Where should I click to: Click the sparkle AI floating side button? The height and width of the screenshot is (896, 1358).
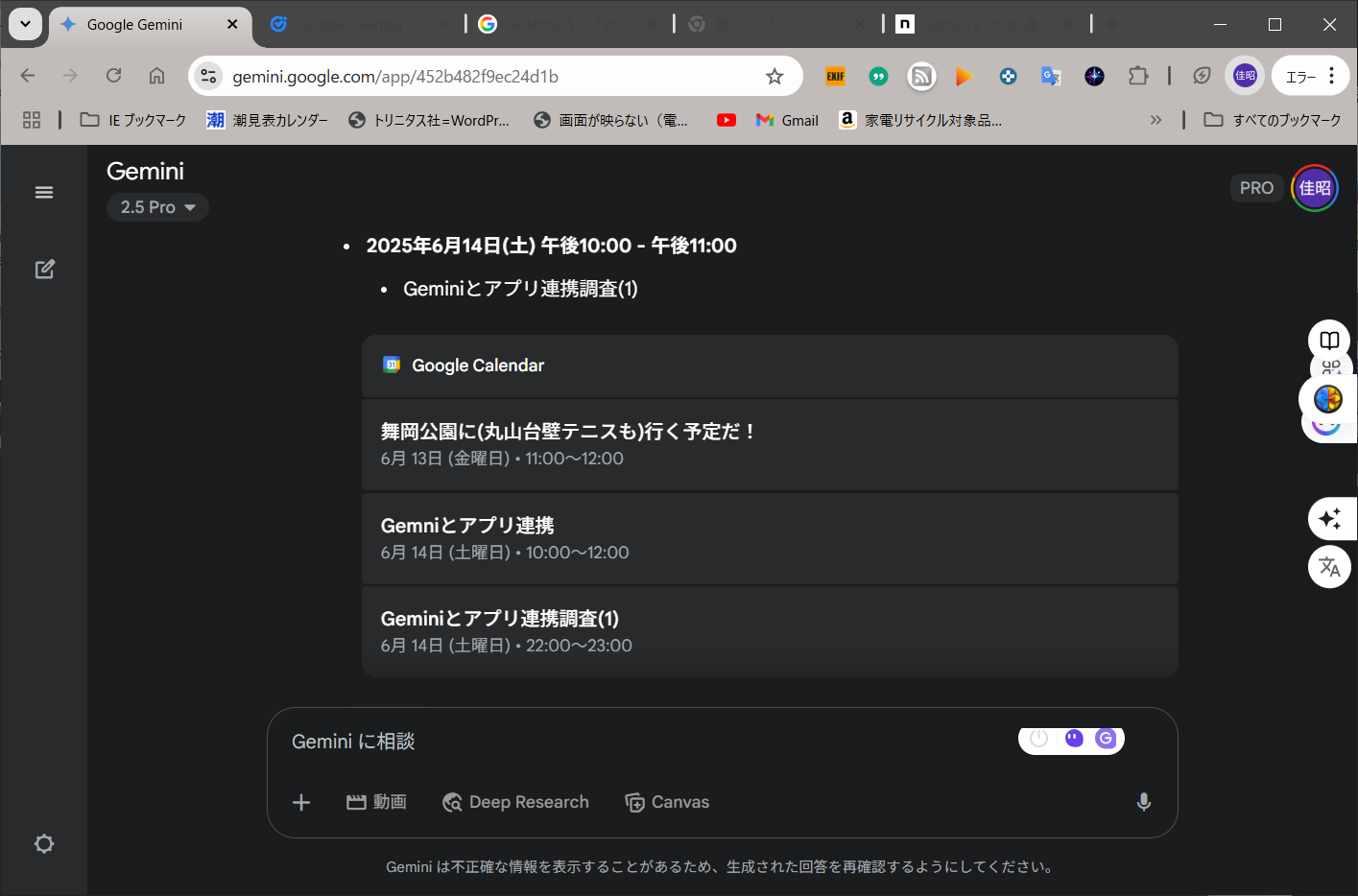click(x=1330, y=519)
